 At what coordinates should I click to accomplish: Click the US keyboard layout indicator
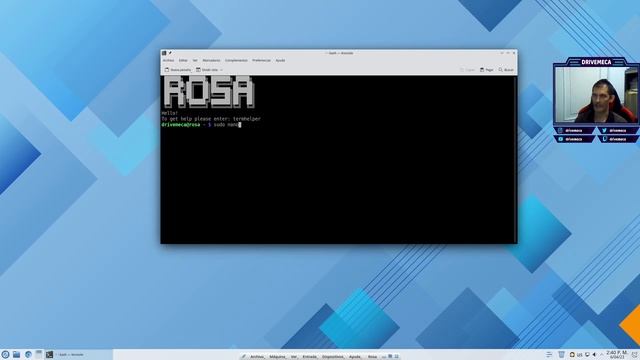click(x=580, y=355)
